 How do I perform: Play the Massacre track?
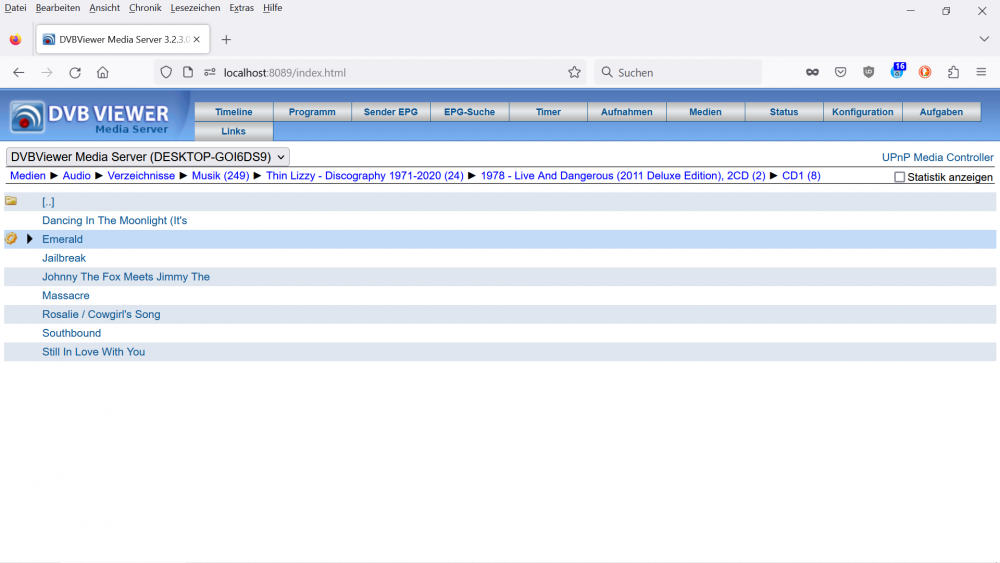[66, 295]
